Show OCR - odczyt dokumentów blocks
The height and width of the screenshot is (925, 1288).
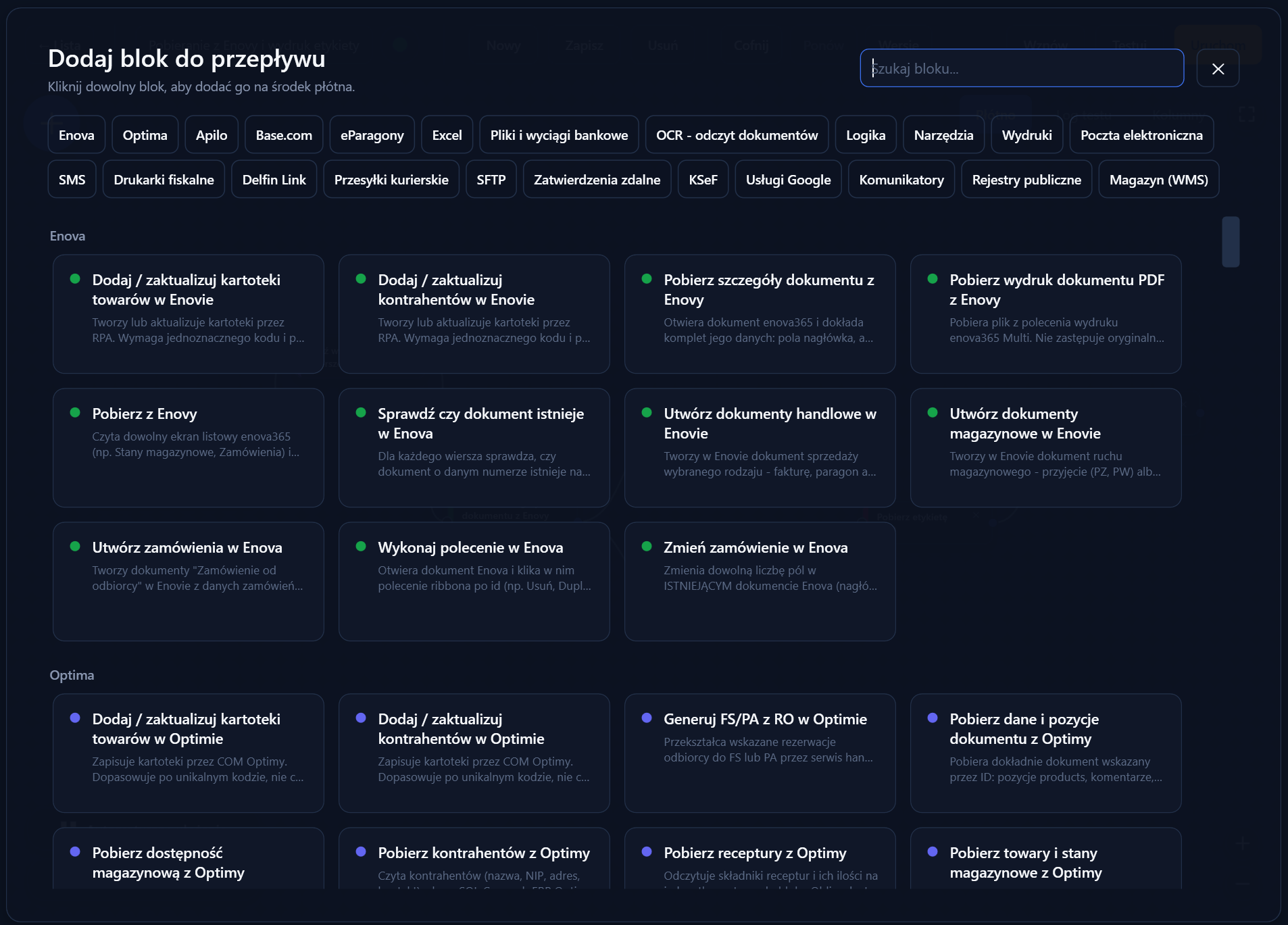click(737, 135)
